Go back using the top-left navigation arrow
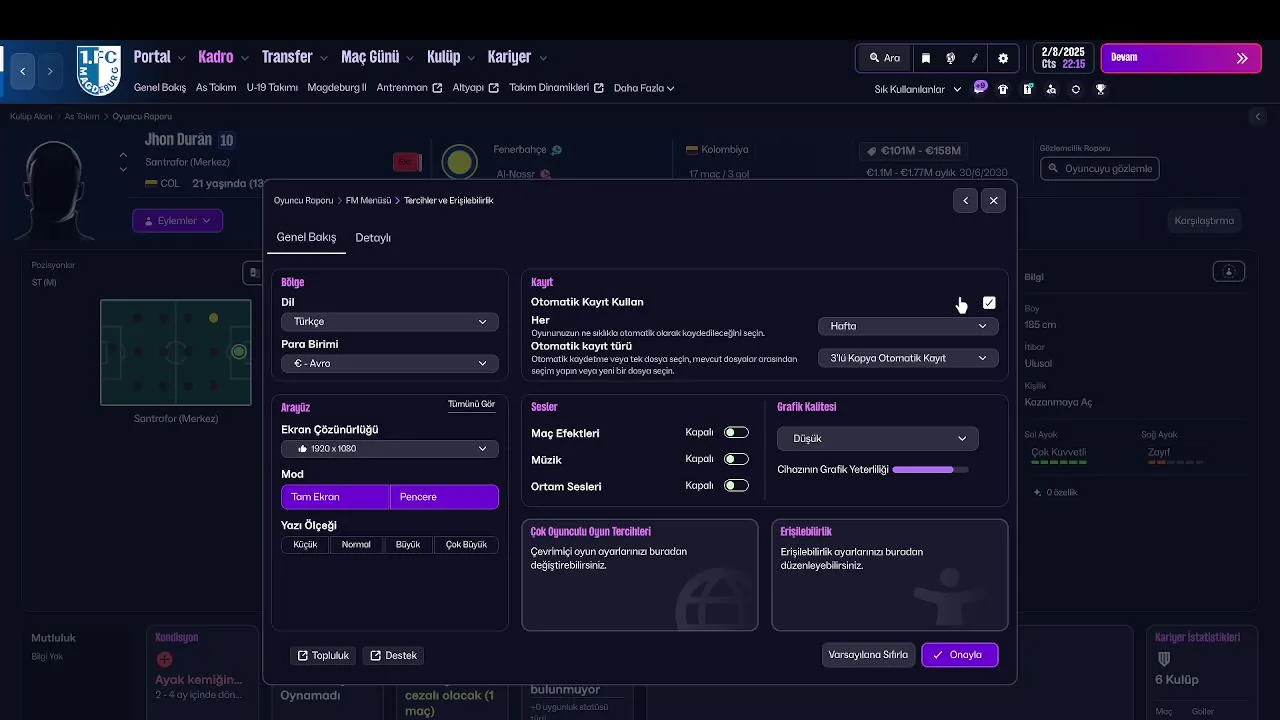1280x720 pixels. pos(23,72)
